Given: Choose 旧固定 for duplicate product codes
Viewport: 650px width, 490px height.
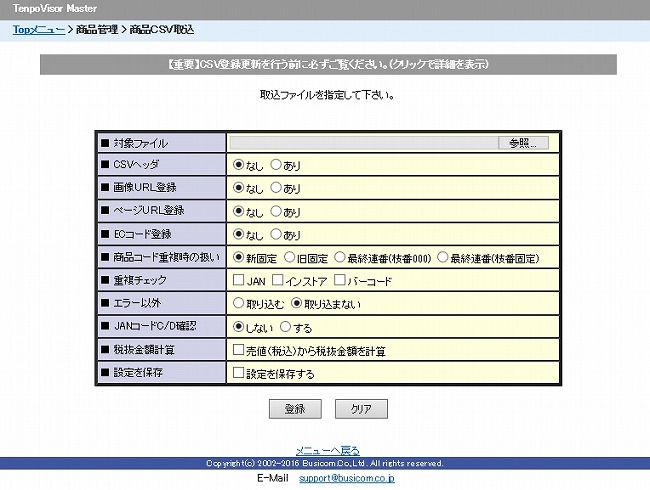Looking at the screenshot, I should click(289, 257).
